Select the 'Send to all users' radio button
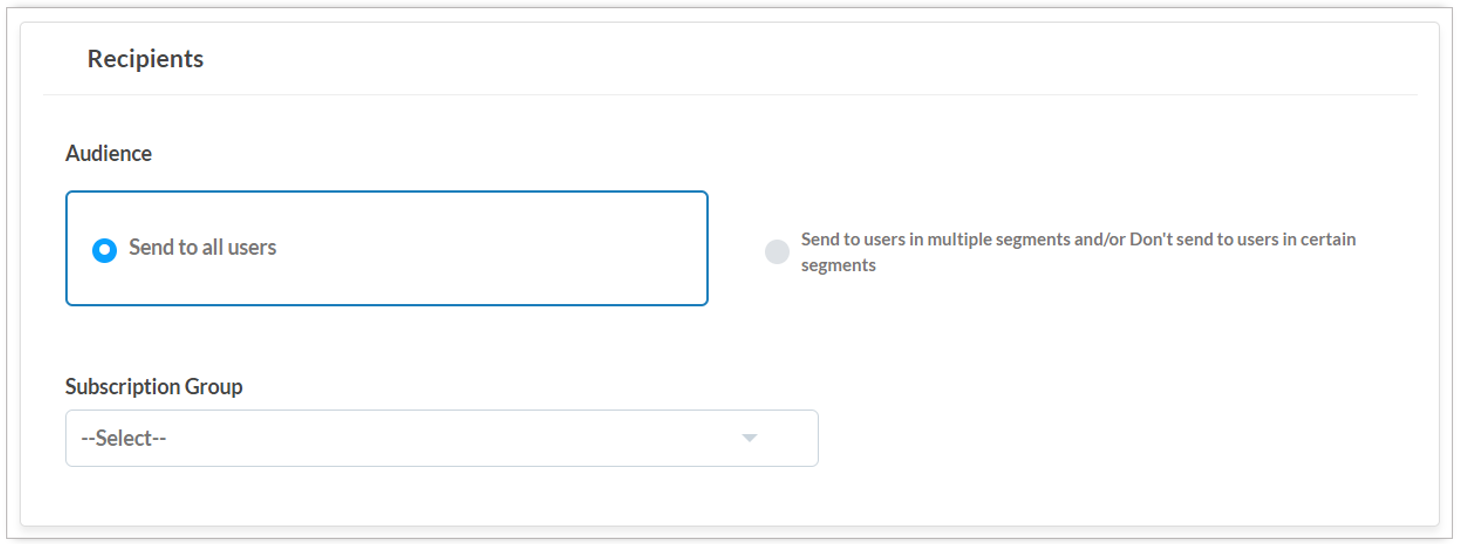The width and height of the screenshot is (1459, 544). (104, 250)
